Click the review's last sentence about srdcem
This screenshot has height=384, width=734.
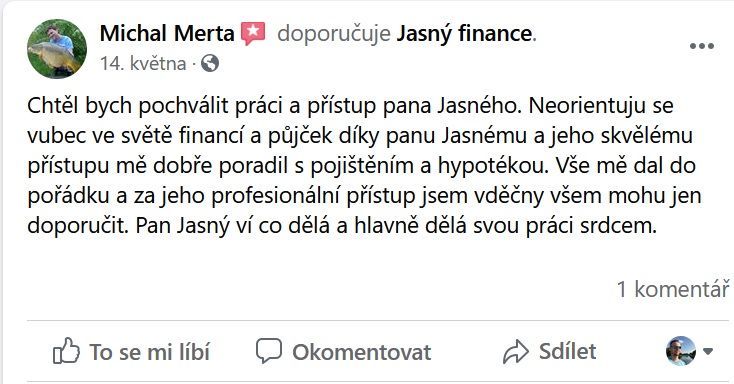pyautogui.click(x=396, y=226)
